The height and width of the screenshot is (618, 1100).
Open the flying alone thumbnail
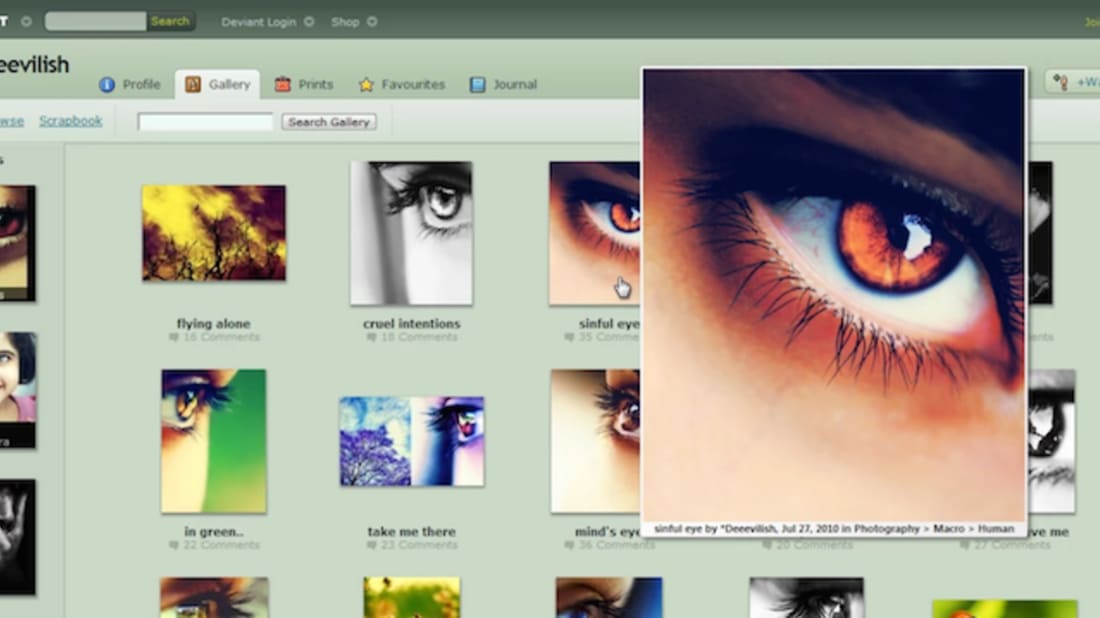(x=213, y=233)
